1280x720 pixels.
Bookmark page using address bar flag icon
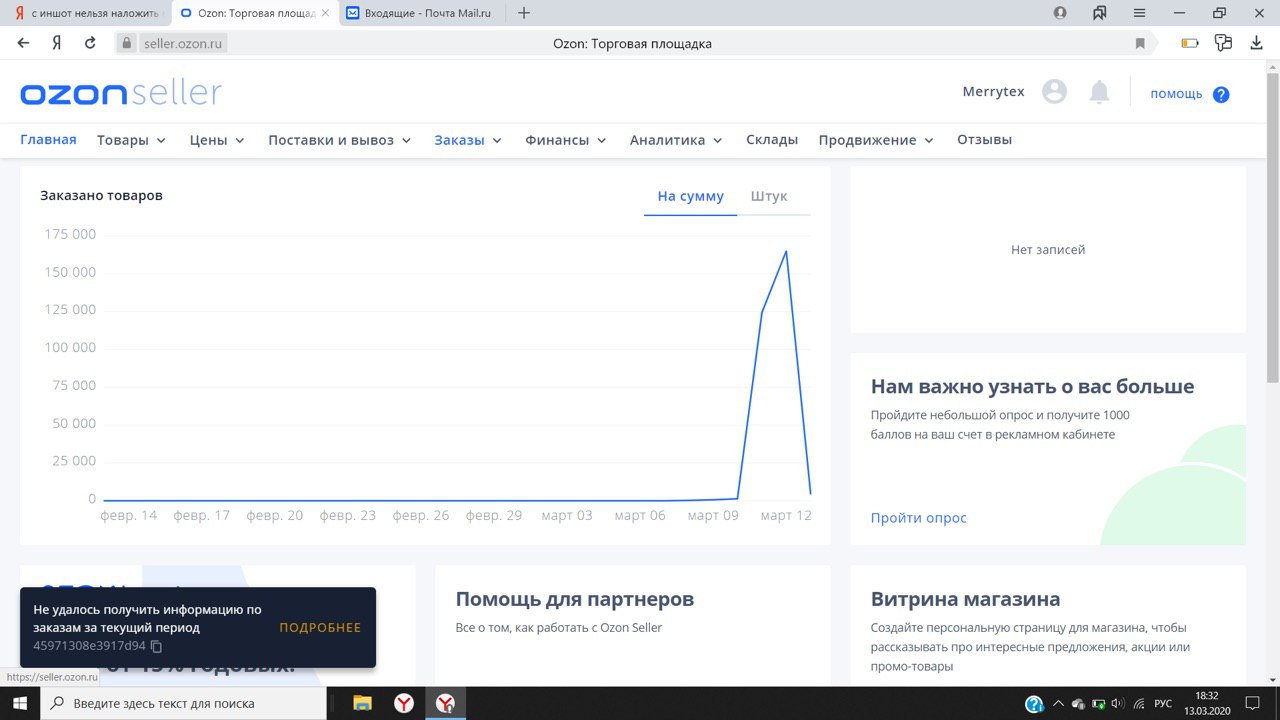click(x=1140, y=43)
